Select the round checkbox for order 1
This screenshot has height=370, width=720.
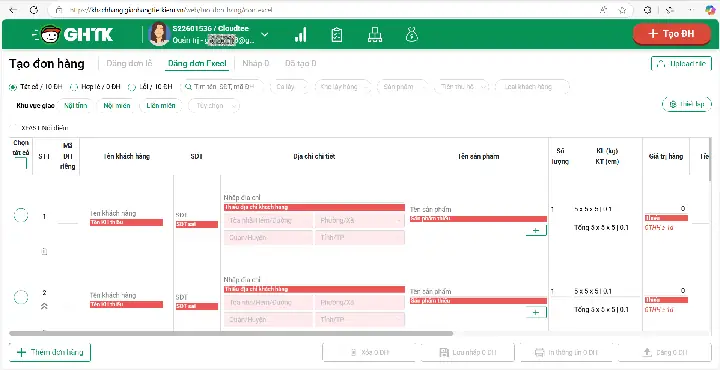[21, 215]
